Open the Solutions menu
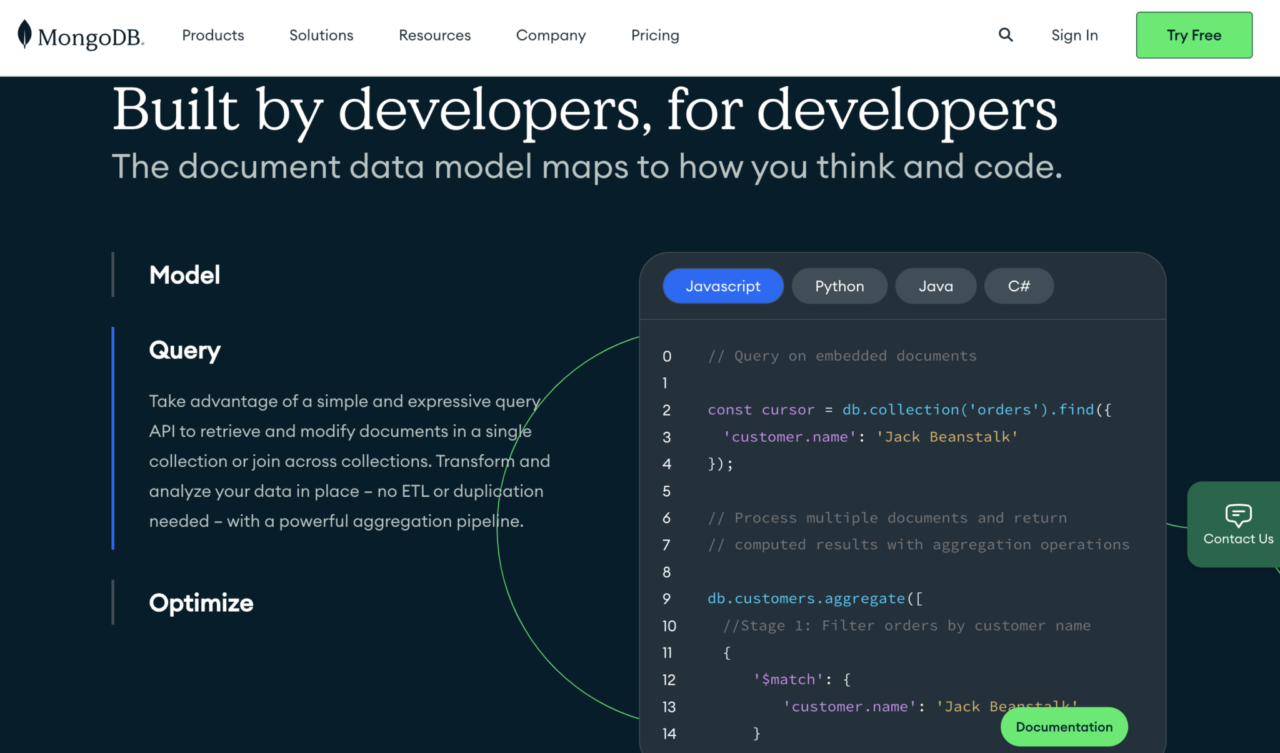This screenshot has height=753, width=1280. pos(321,35)
